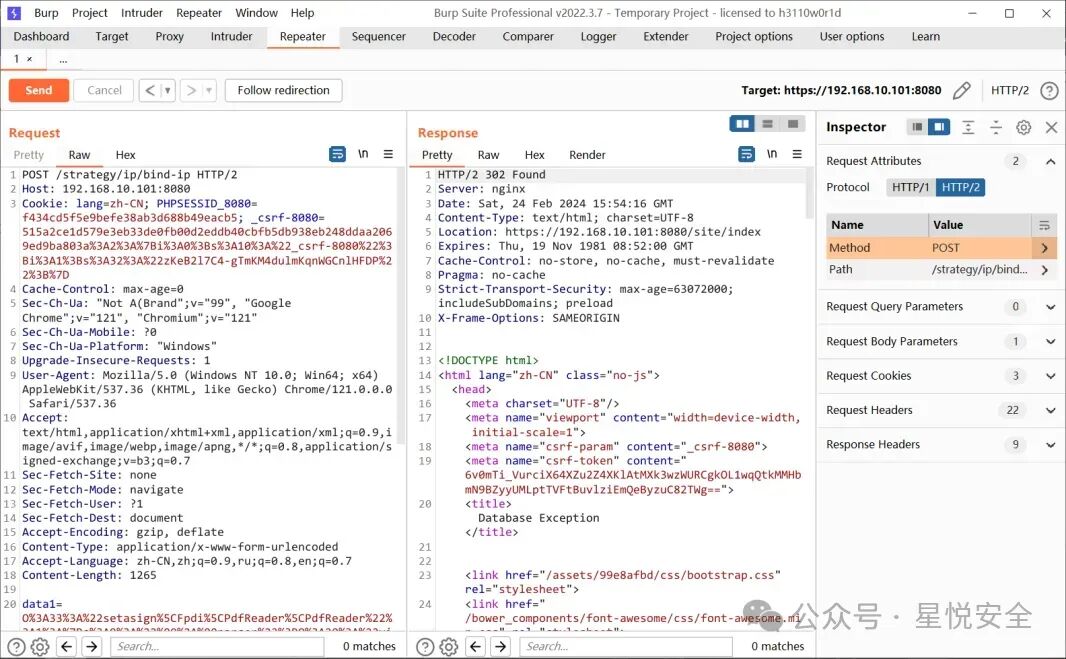Close the Inspector panel
This screenshot has height=659, width=1066.
[x=1051, y=127]
